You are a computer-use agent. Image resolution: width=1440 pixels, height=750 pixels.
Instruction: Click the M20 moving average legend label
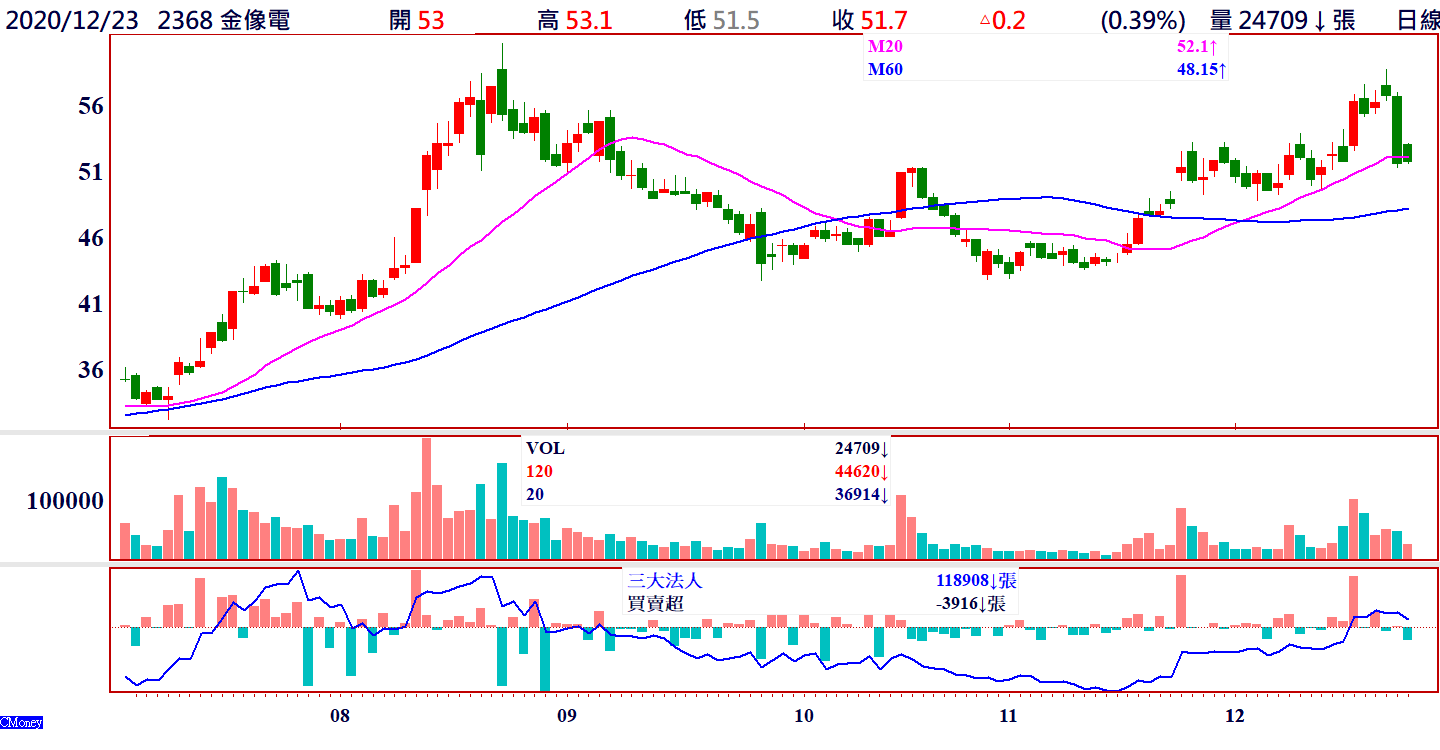884,47
